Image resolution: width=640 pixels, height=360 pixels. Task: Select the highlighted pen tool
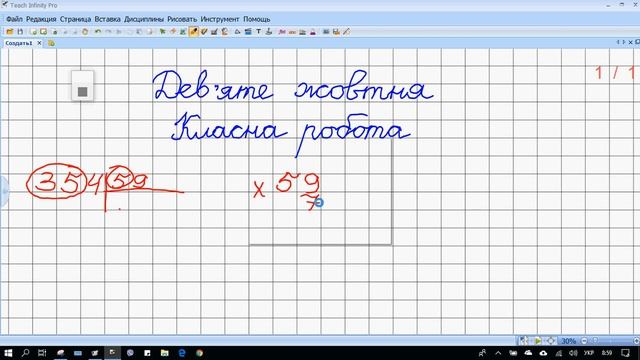click(194, 31)
